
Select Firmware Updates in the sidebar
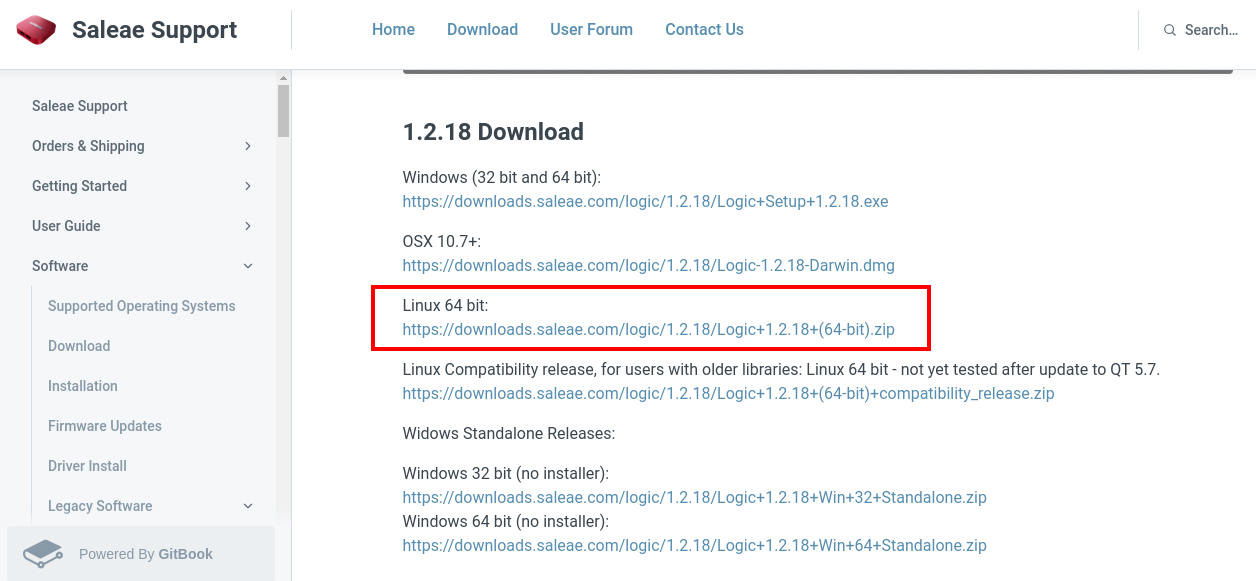coord(104,426)
